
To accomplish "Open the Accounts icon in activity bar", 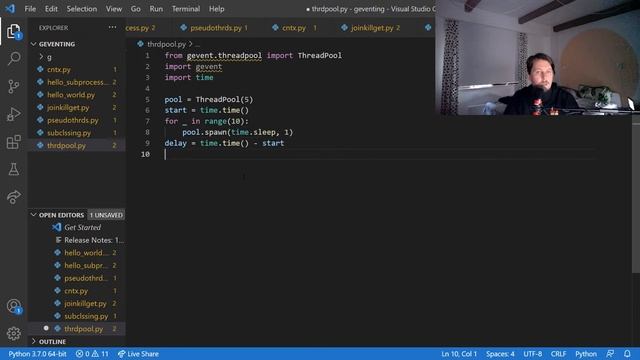I will click(x=13, y=306).
